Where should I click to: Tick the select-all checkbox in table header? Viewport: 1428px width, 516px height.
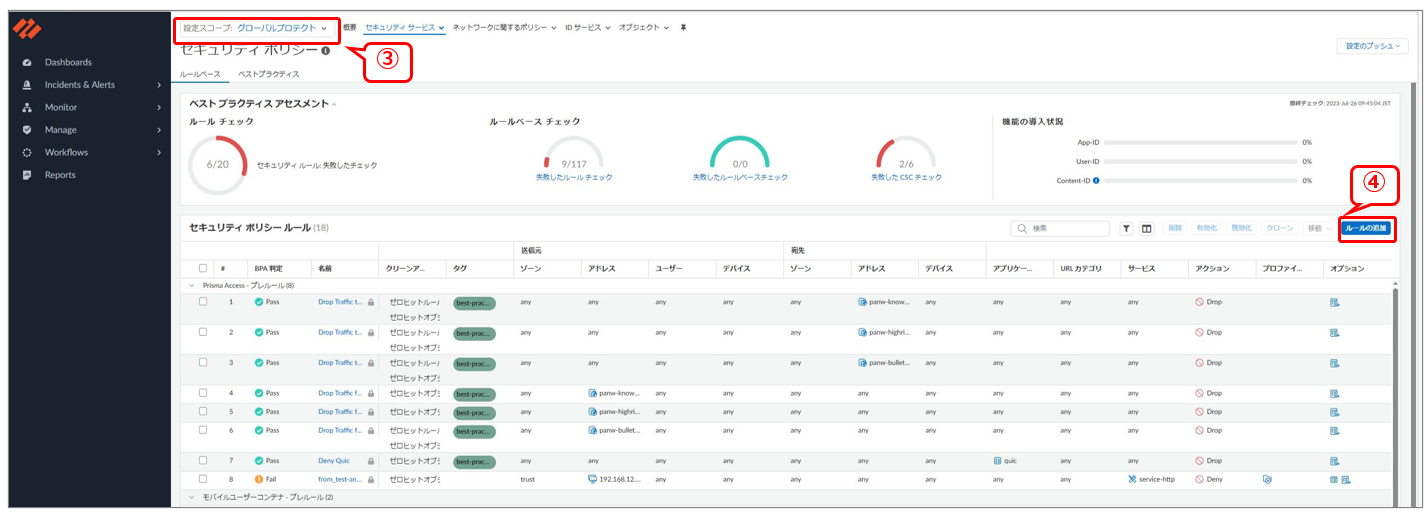pos(203,268)
